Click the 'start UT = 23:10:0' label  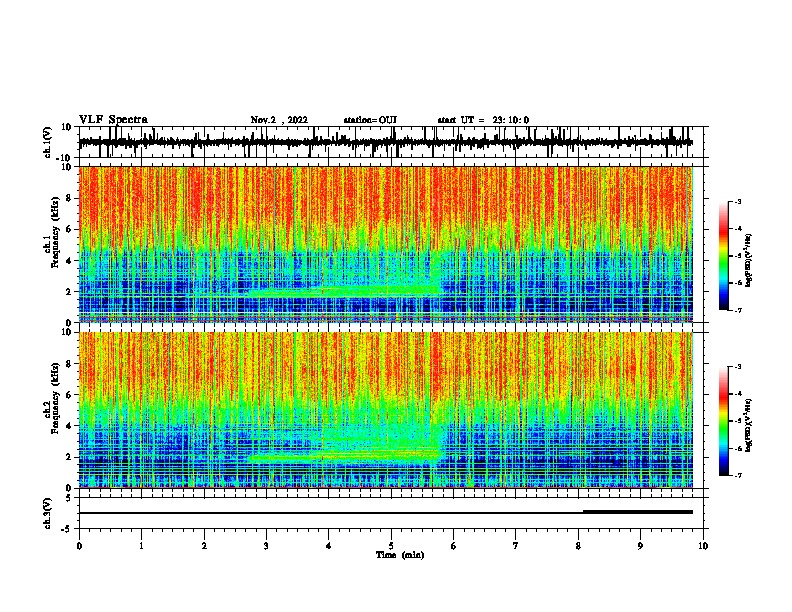[x=483, y=120]
